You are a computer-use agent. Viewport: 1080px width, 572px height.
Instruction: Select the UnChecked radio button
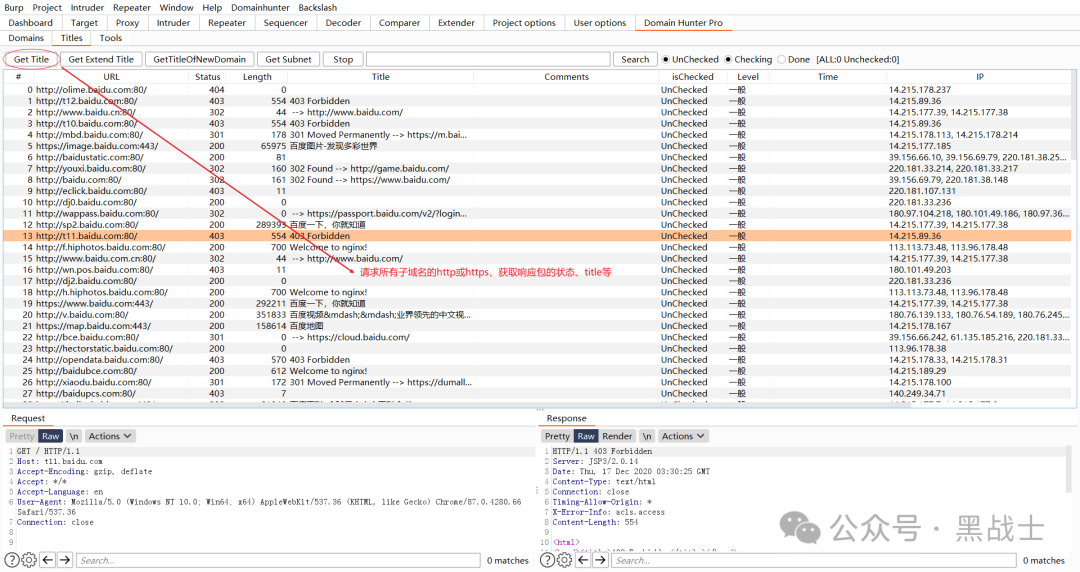666,59
